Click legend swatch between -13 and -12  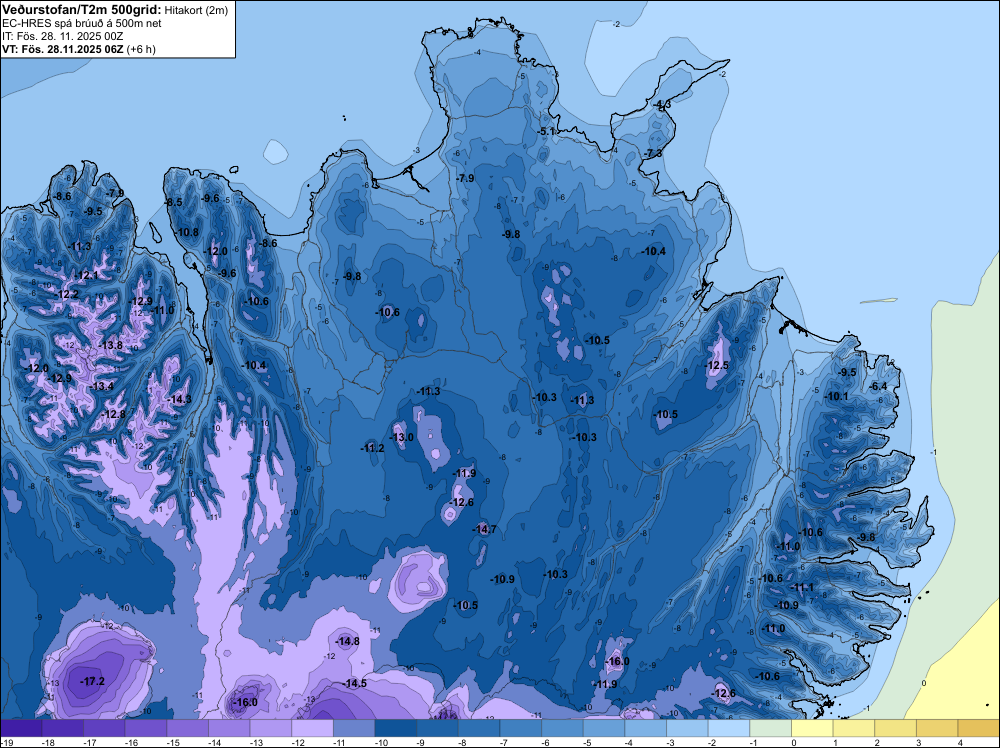point(271,728)
